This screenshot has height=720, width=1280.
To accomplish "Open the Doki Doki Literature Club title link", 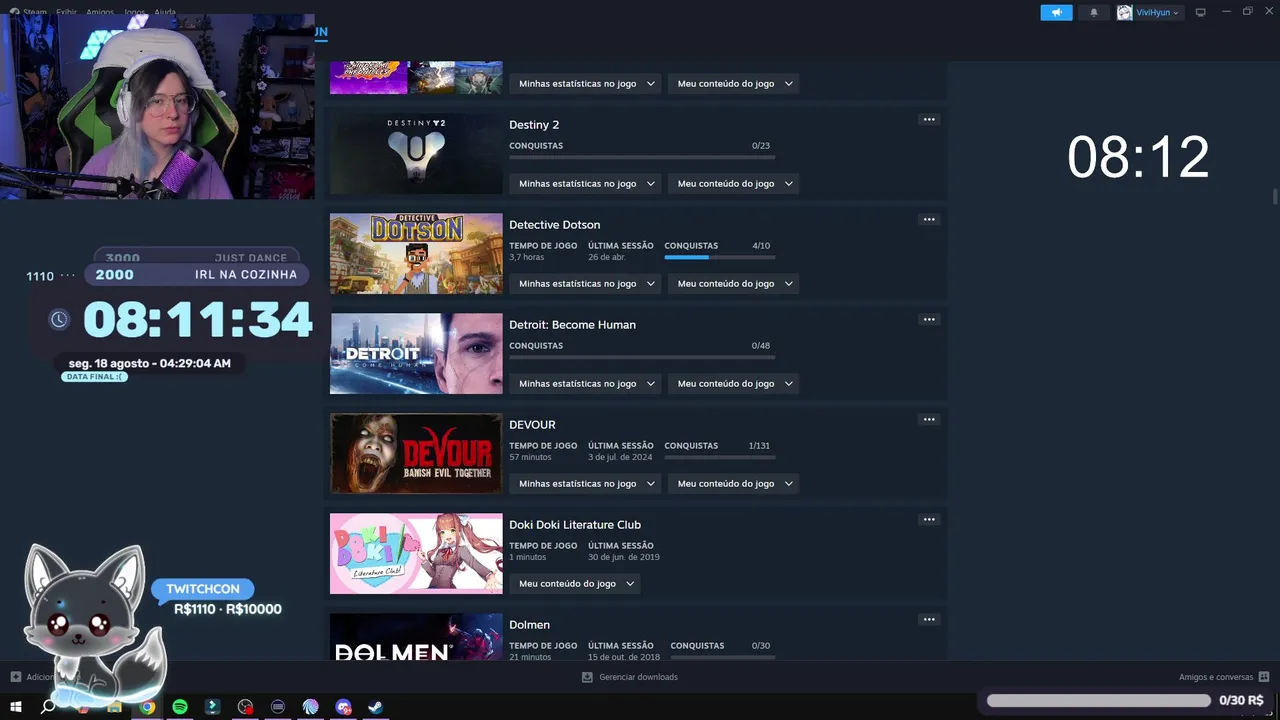I will click(x=575, y=525).
